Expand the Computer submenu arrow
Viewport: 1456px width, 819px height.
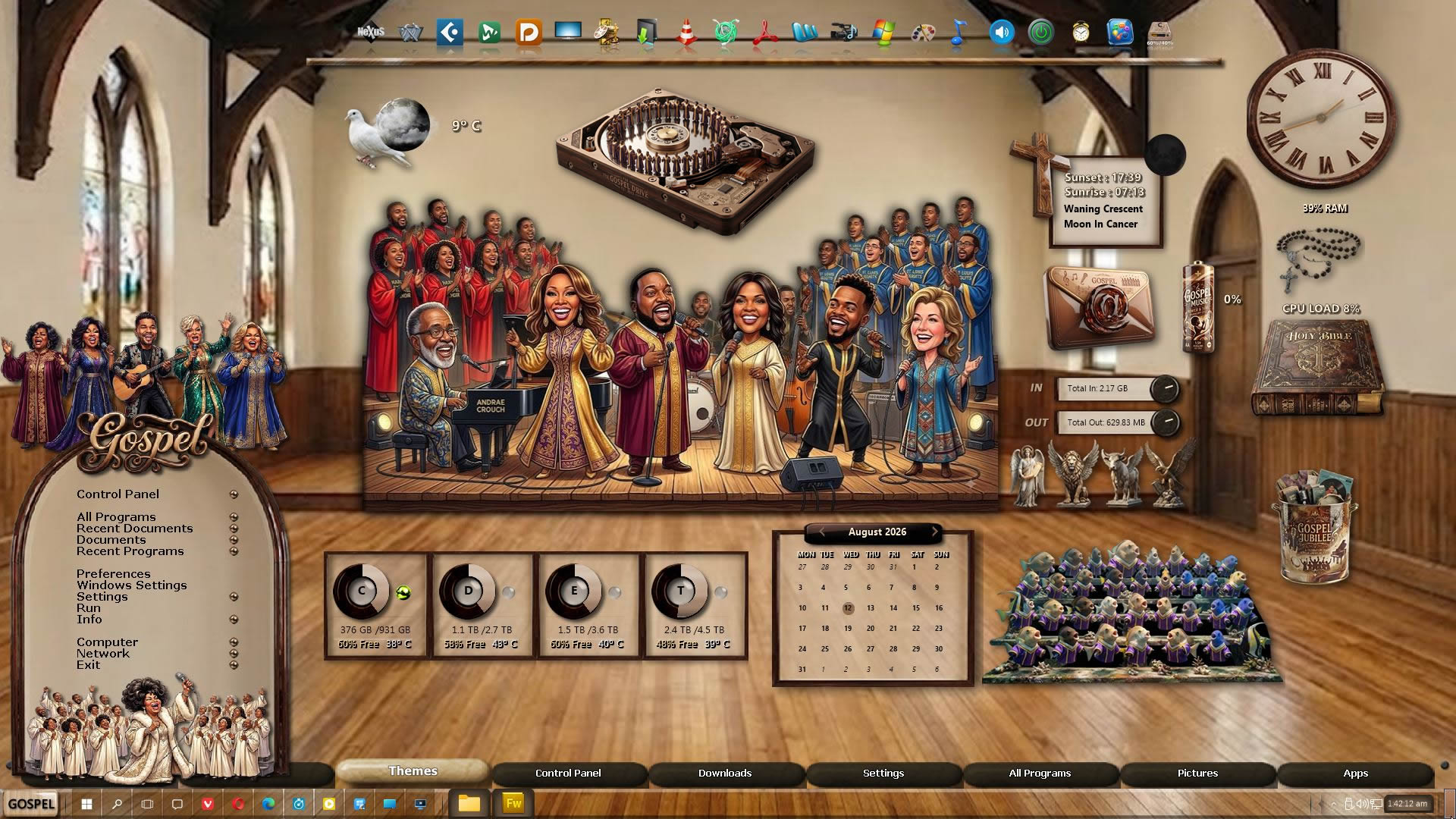[234, 642]
